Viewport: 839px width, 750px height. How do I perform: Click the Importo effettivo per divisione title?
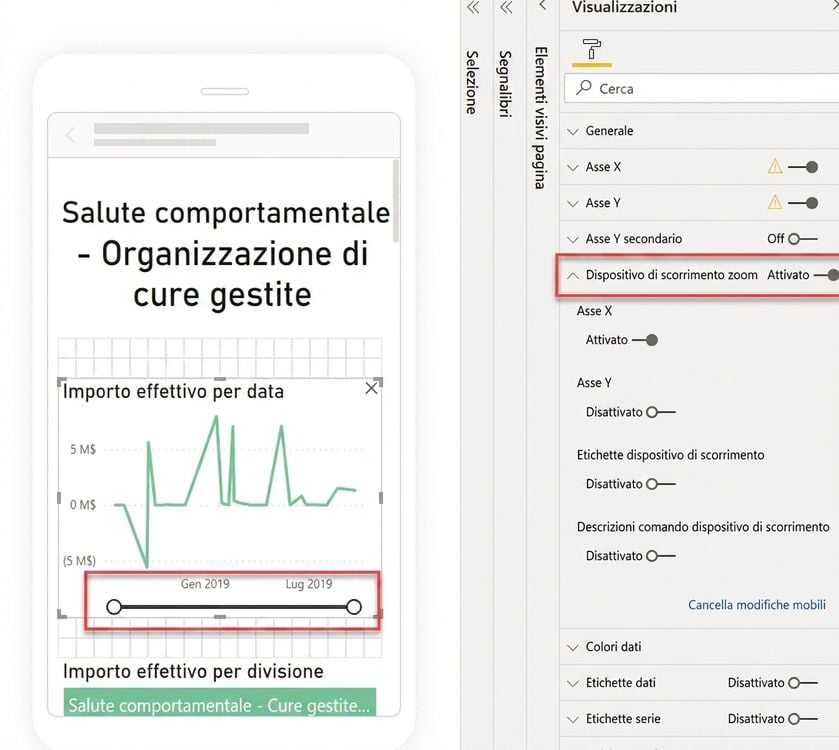click(193, 671)
